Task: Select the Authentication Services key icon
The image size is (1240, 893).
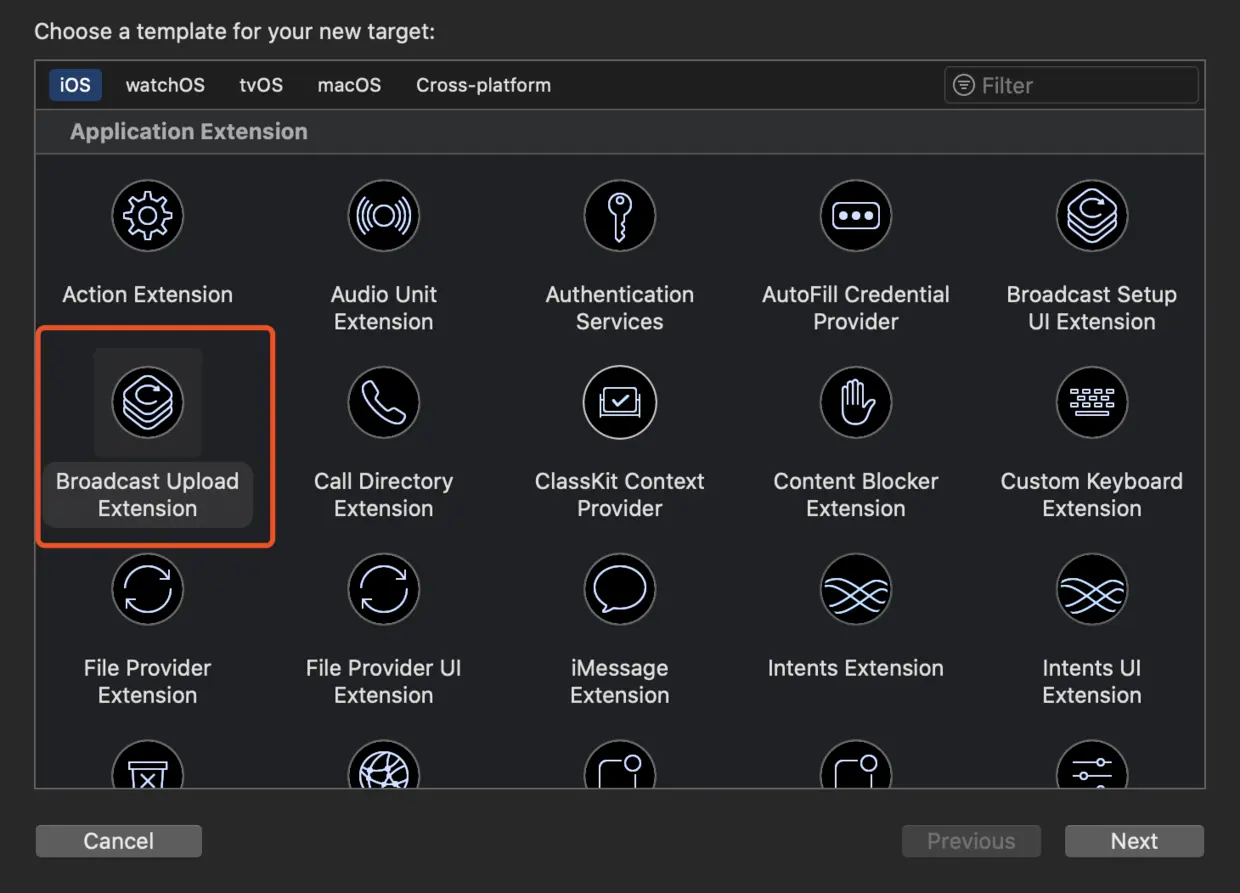Action: [x=620, y=215]
